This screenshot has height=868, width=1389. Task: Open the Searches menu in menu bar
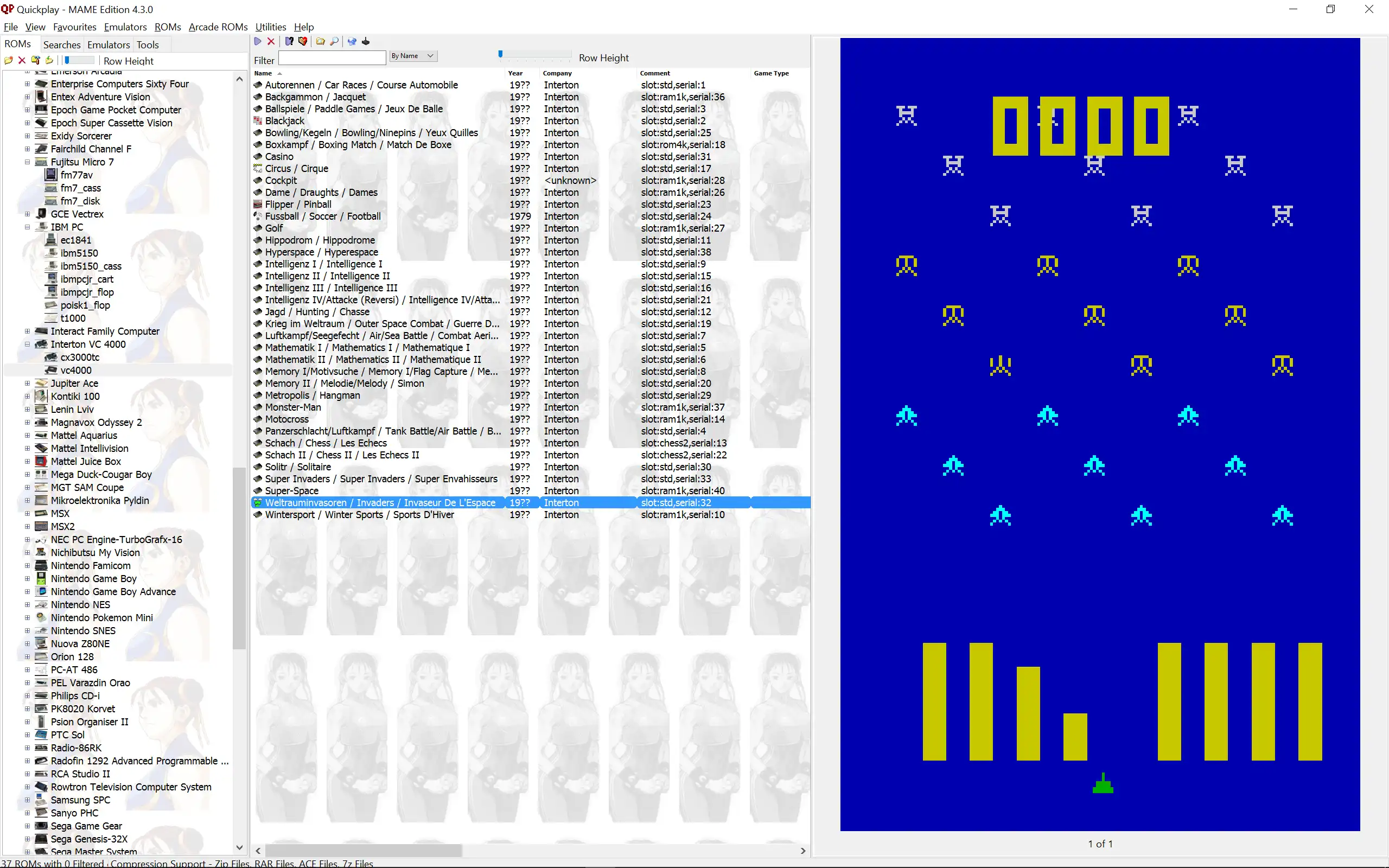click(x=61, y=44)
